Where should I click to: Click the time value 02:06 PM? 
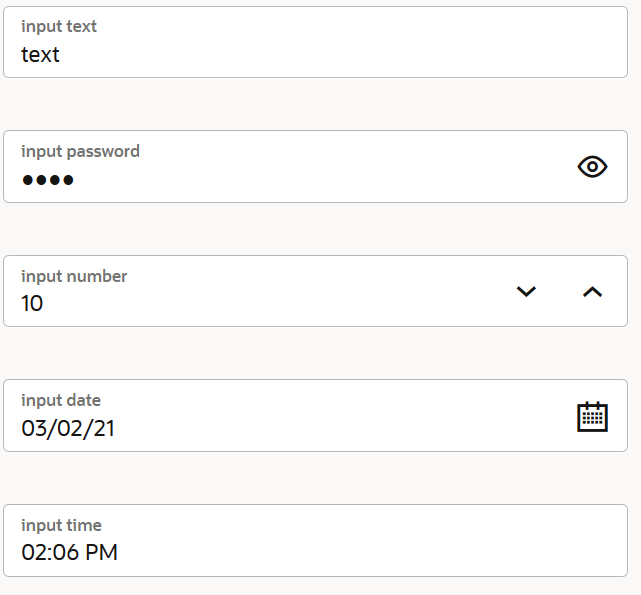(70, 552)
